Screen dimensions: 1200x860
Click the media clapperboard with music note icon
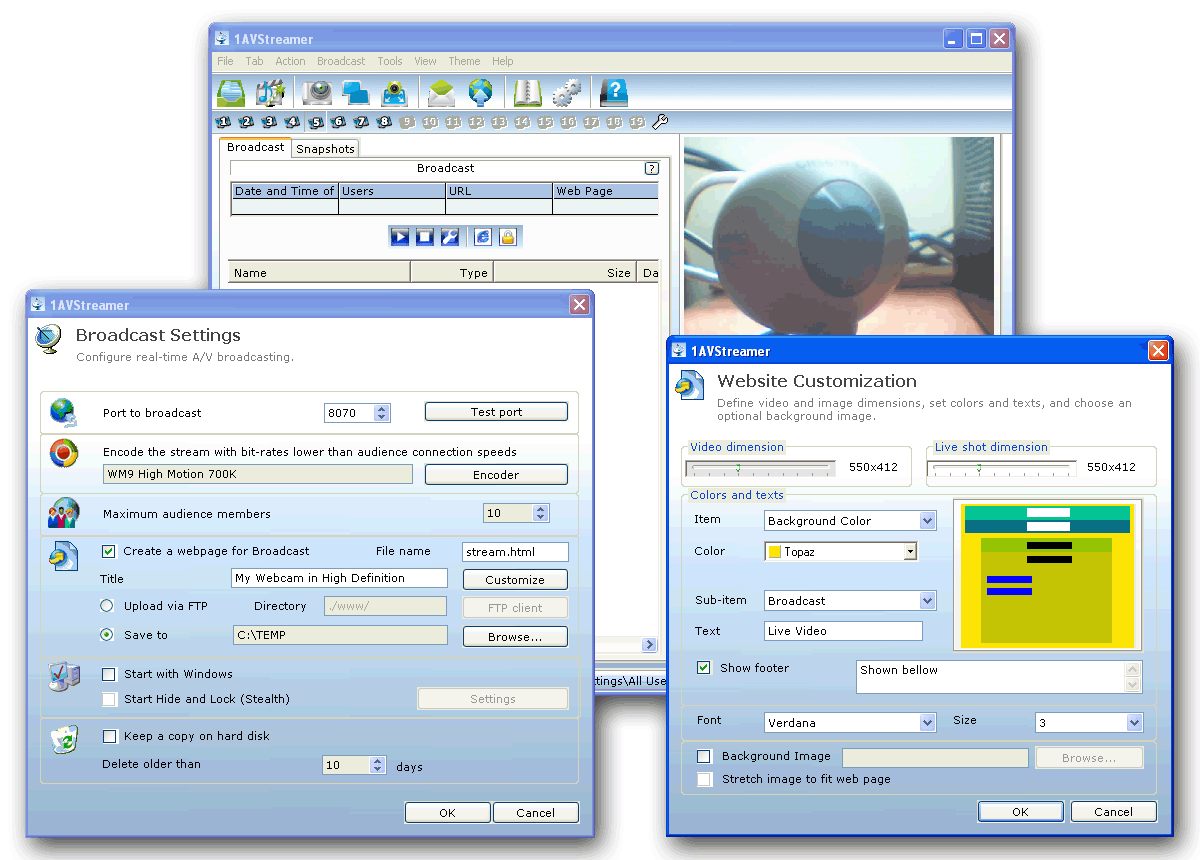click(x=270, y=93)
